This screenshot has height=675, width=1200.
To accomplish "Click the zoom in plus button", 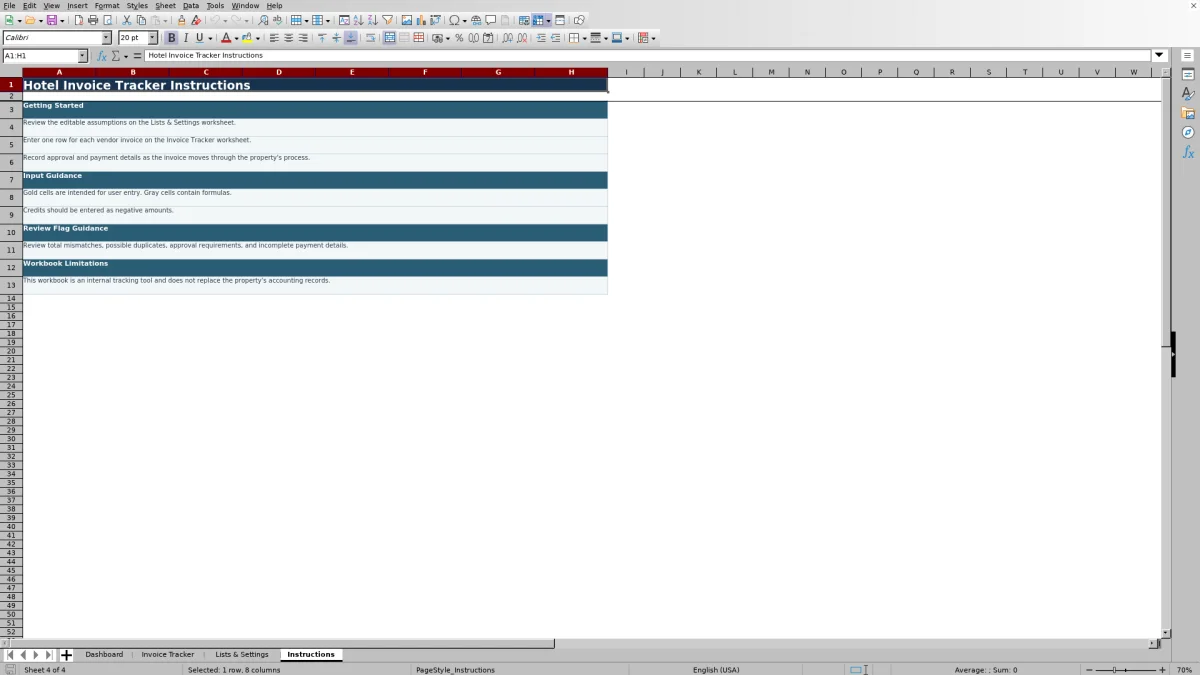I will coord(1162,670).
